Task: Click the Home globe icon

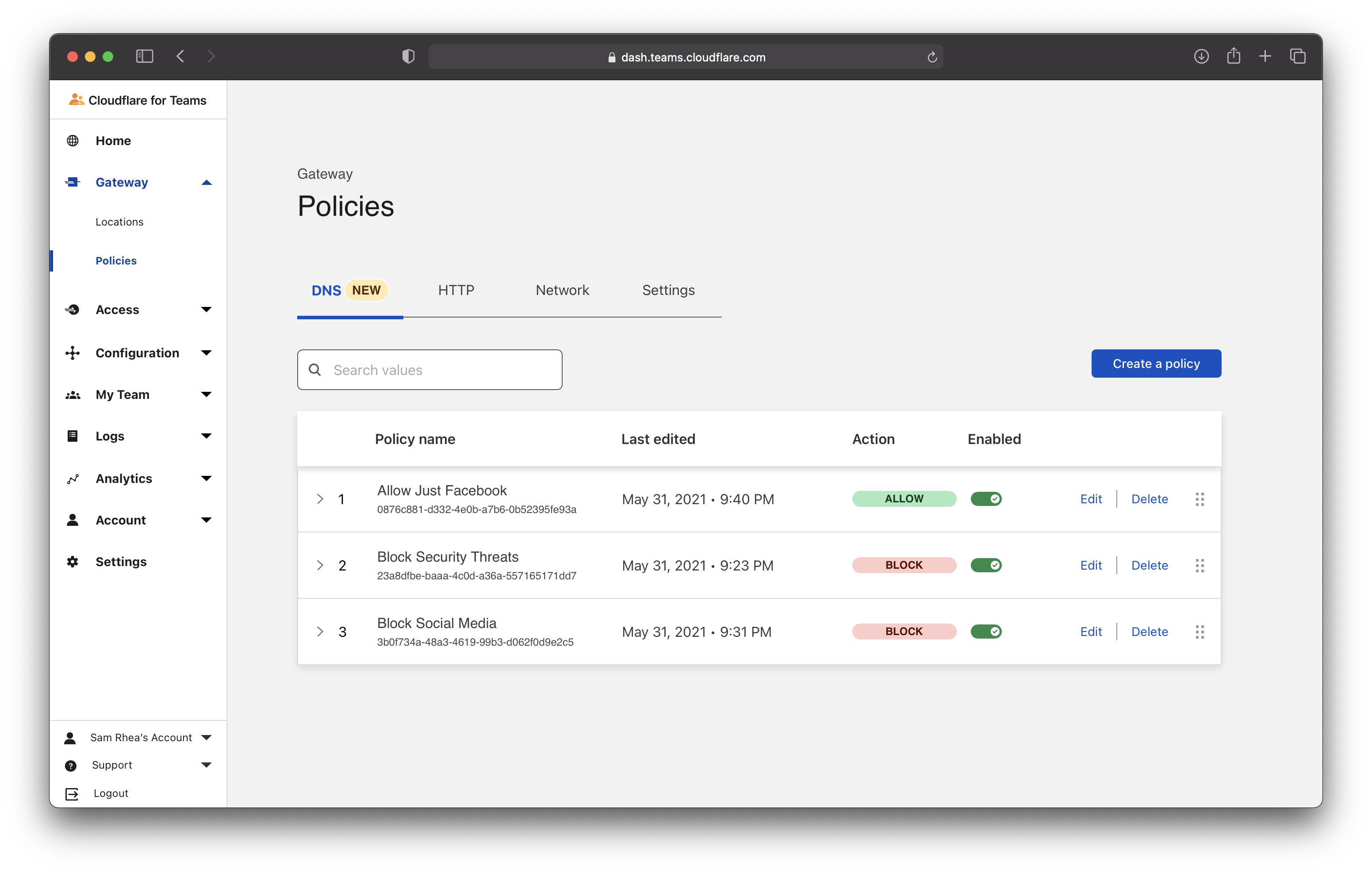Action: click(73, 141)
